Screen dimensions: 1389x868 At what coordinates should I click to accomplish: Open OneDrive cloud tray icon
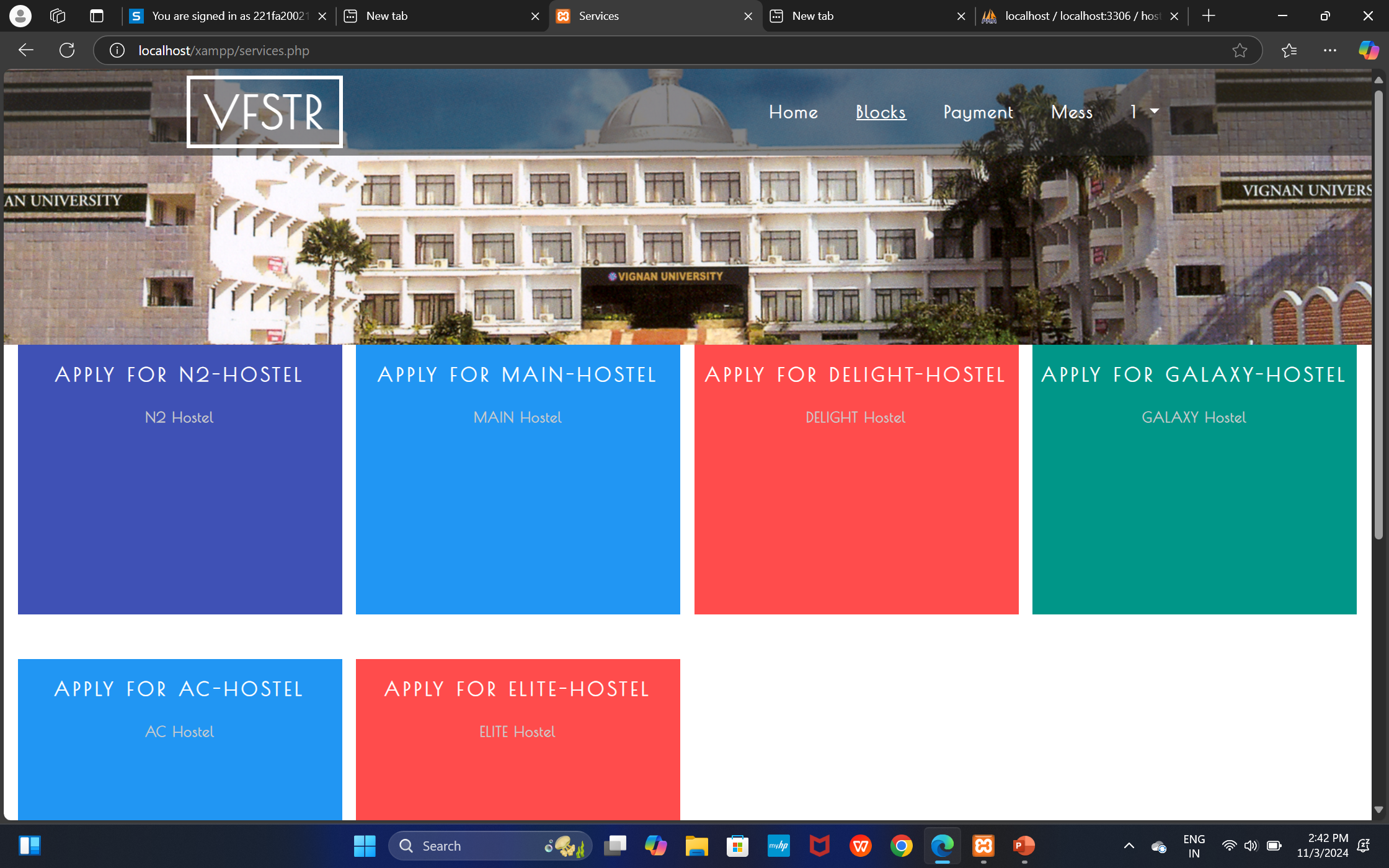pyautogui.click(x=1158, y=846)
